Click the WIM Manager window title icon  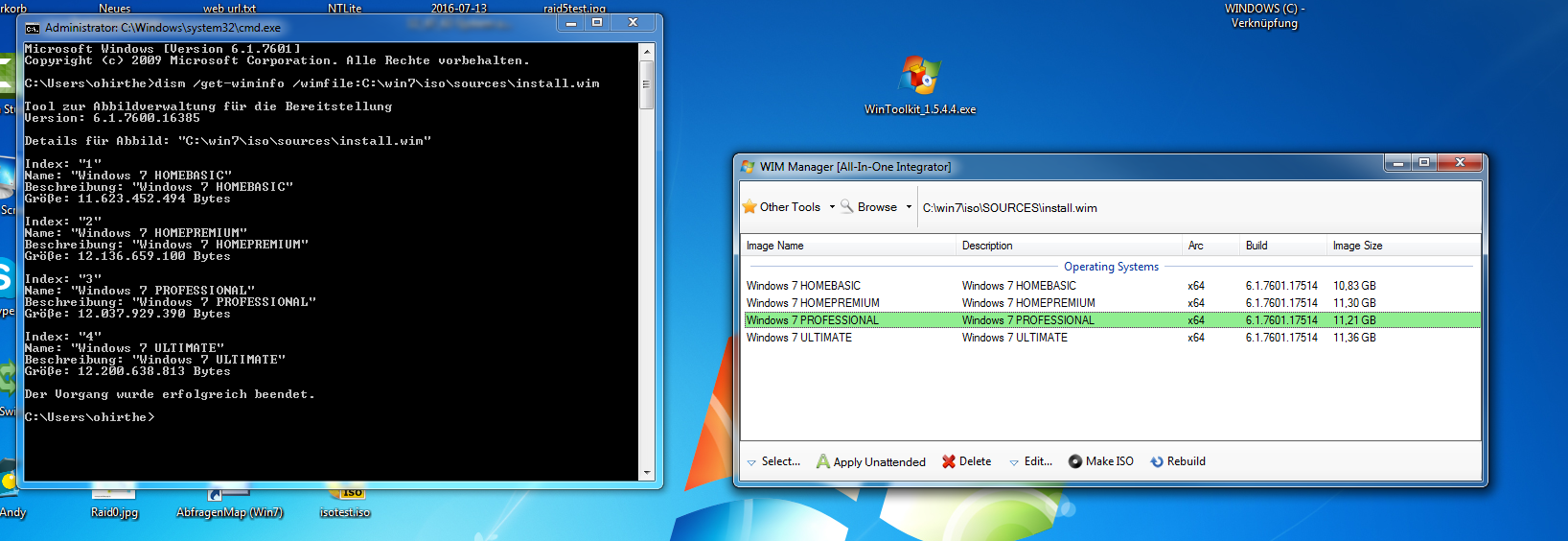pyautogui.click(x=749, y=166)
